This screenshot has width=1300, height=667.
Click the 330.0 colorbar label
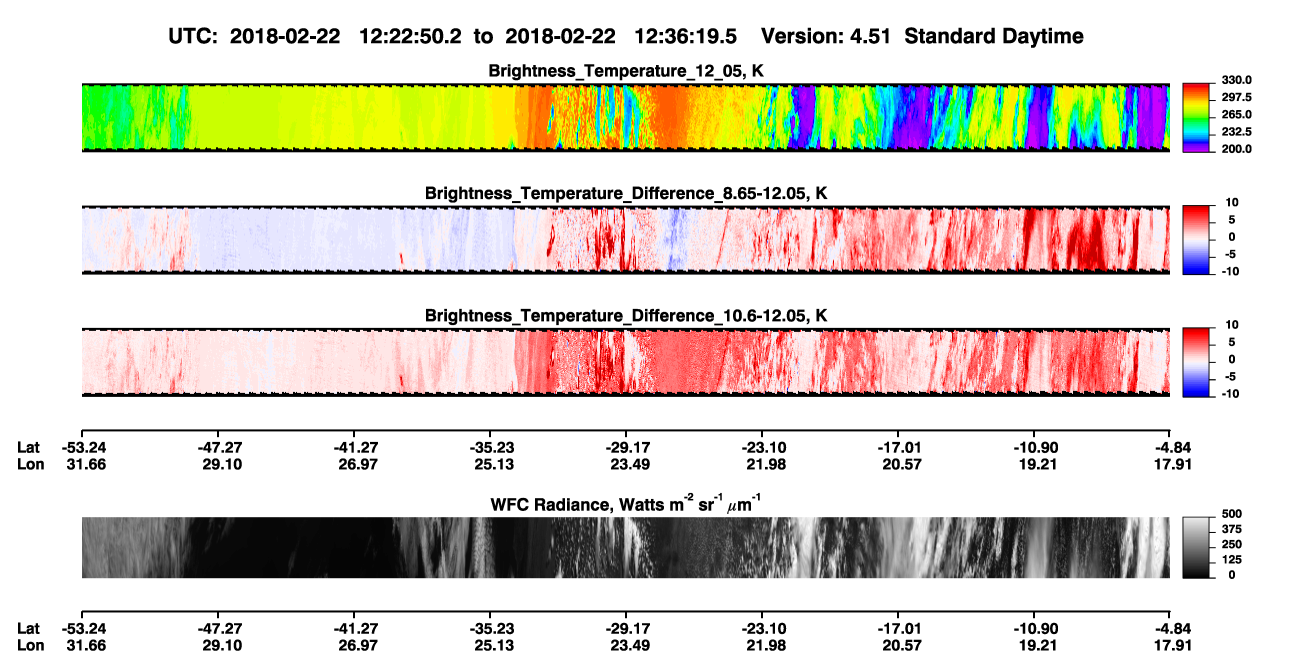click(x=1236, y=81)
